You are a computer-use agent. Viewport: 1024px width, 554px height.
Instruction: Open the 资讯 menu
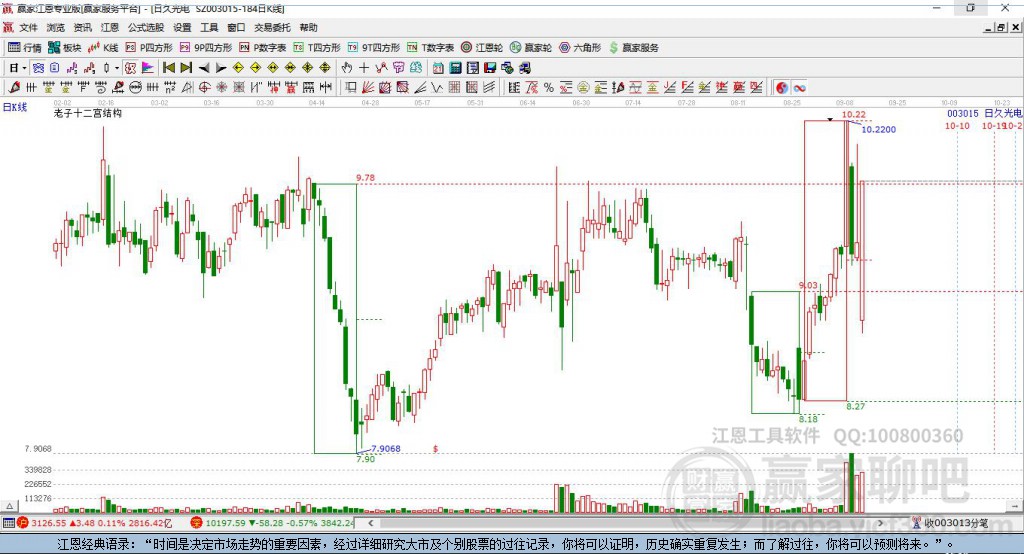click(x=82, y=27)
